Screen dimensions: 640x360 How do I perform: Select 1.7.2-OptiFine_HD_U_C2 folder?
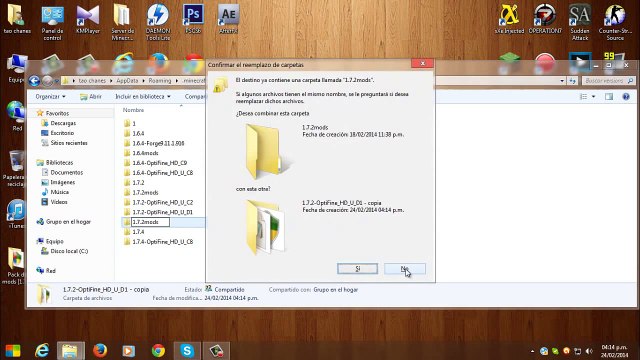pos(162,202)
